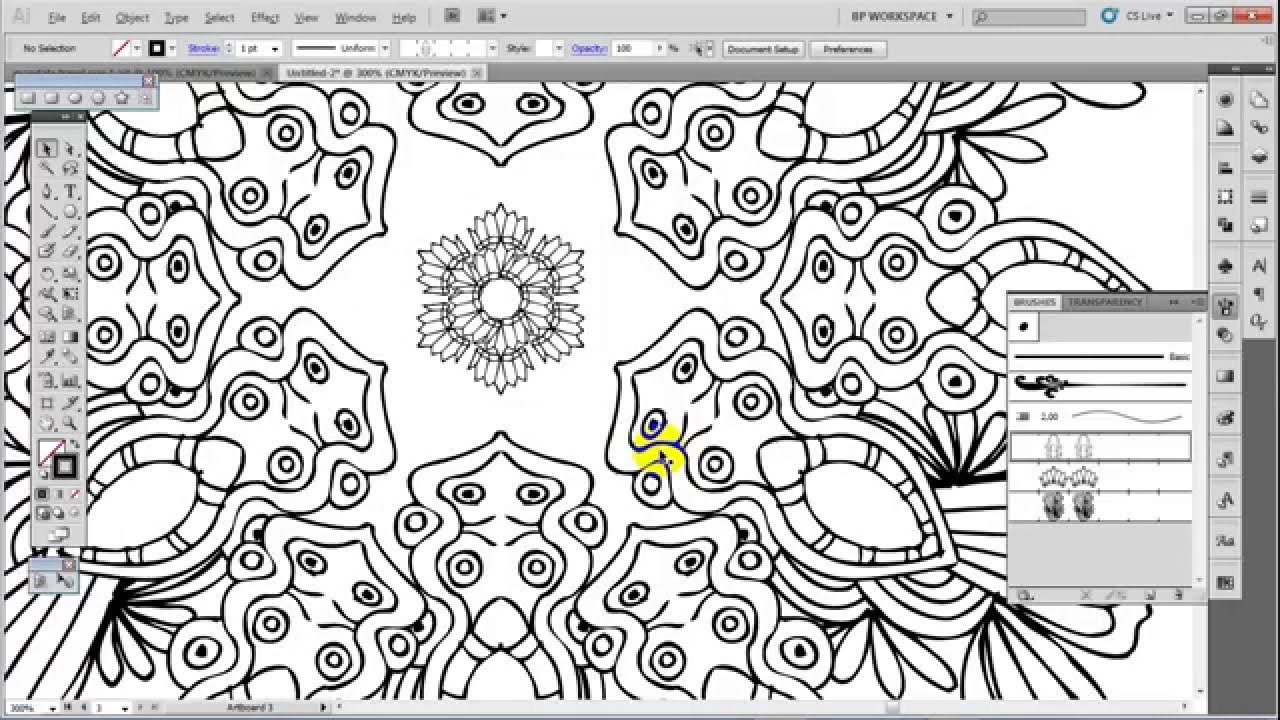Select the Scale tool

71,273
